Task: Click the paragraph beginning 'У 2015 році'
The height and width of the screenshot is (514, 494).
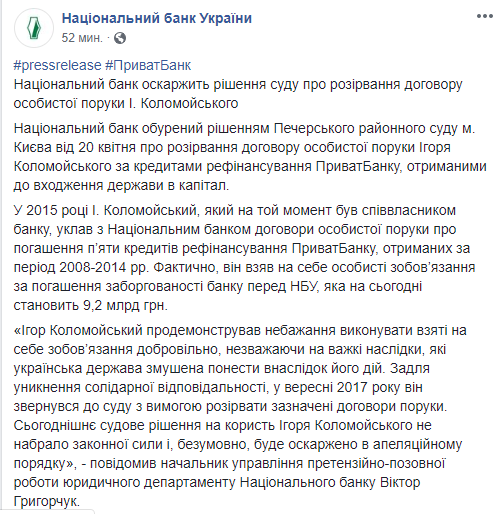Action: pos(244,258)
